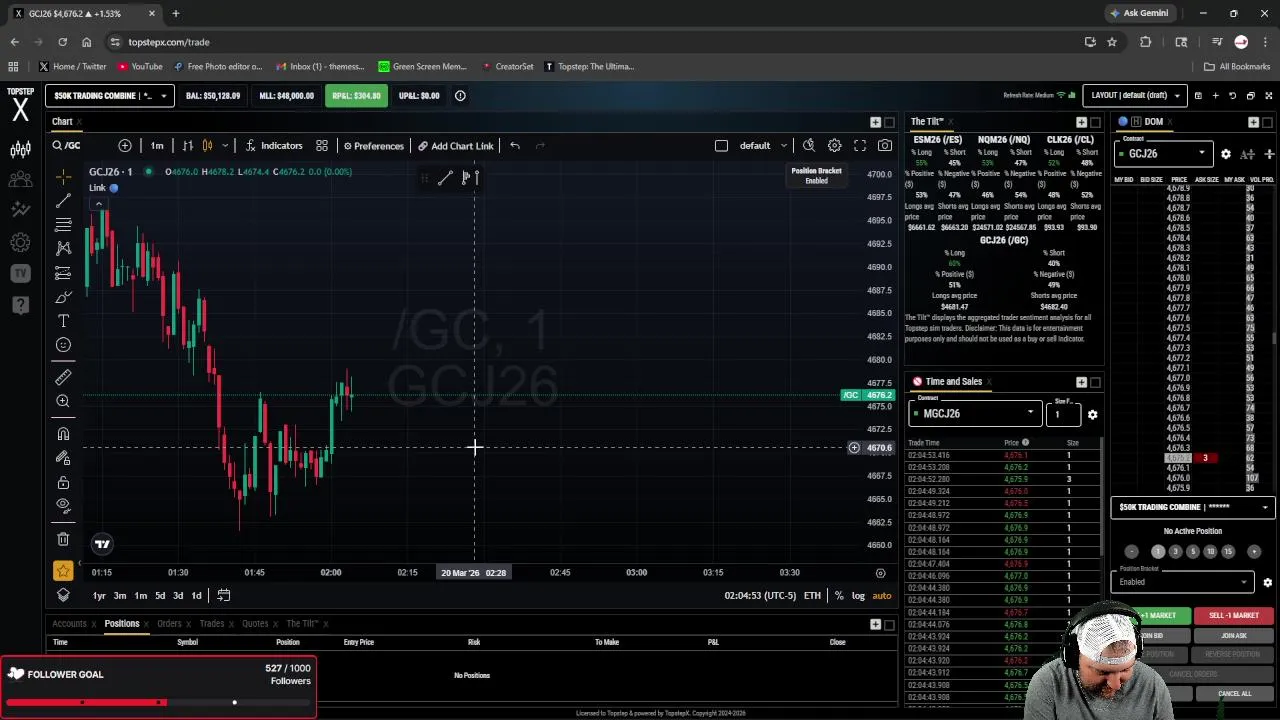Switch to the Accounts tab
Screen dimensions: 1280x720
70,624
